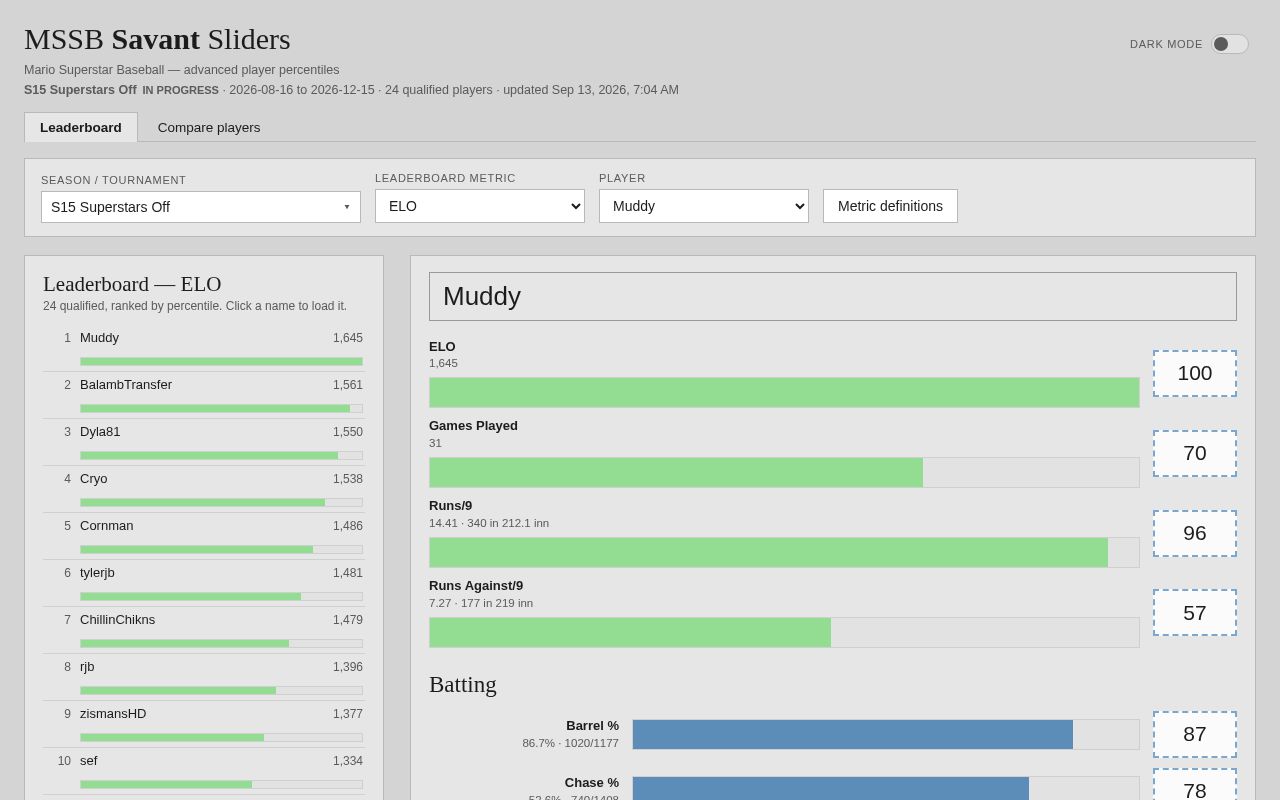The image size is (1280, 800).
Task: Click the ELO percentile bar
Action: (x=784, y=392)
